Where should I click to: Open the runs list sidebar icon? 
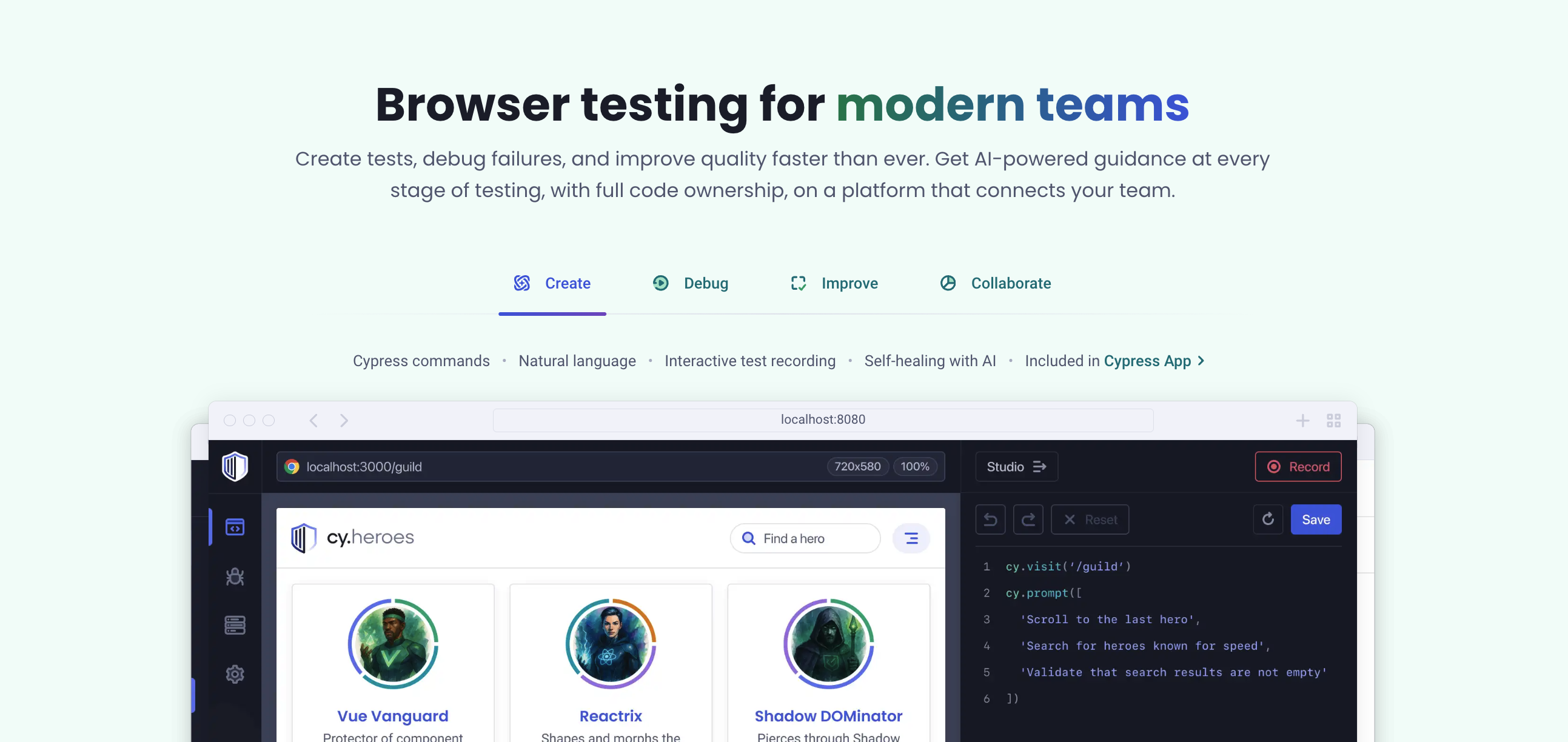point(235,625)
